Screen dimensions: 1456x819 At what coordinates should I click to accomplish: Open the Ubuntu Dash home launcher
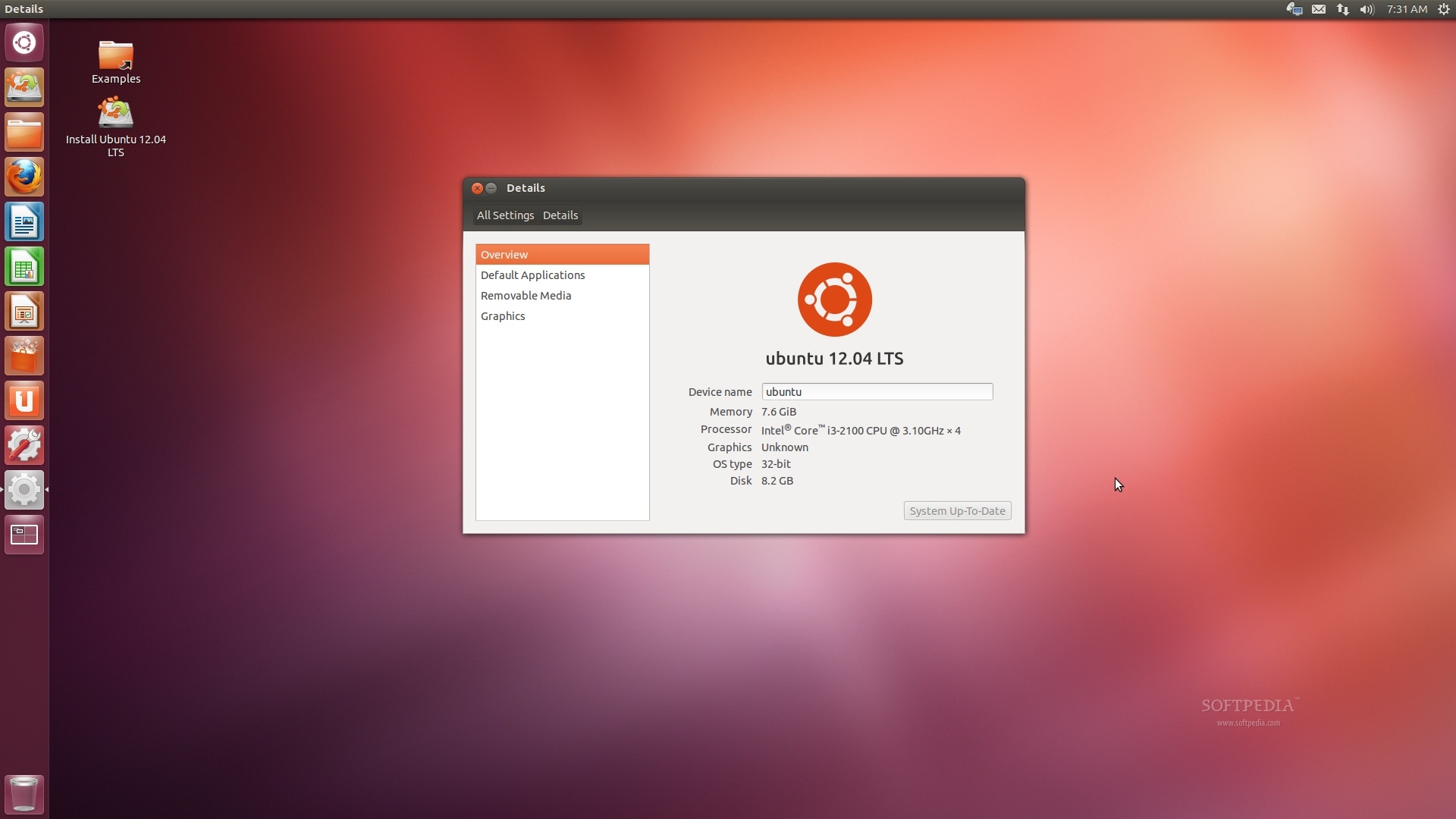[24, 42]
